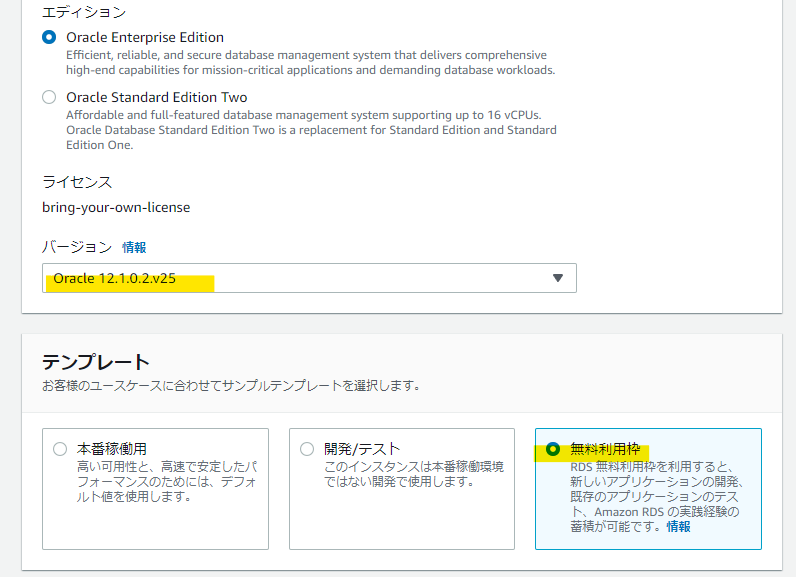This screenshot has width=796, height=577.
Task: Click the version dropdown arrow
Action: pos(558,278)
